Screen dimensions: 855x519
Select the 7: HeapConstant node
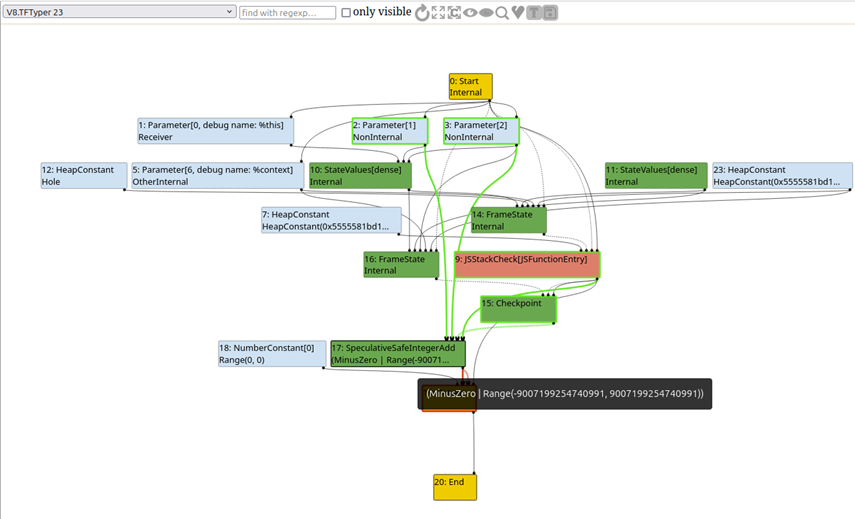(x=331, y=220)
